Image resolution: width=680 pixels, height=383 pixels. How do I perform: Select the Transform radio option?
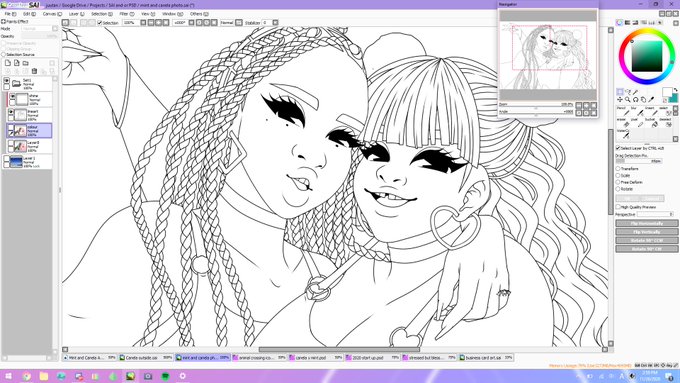point(618,169)
